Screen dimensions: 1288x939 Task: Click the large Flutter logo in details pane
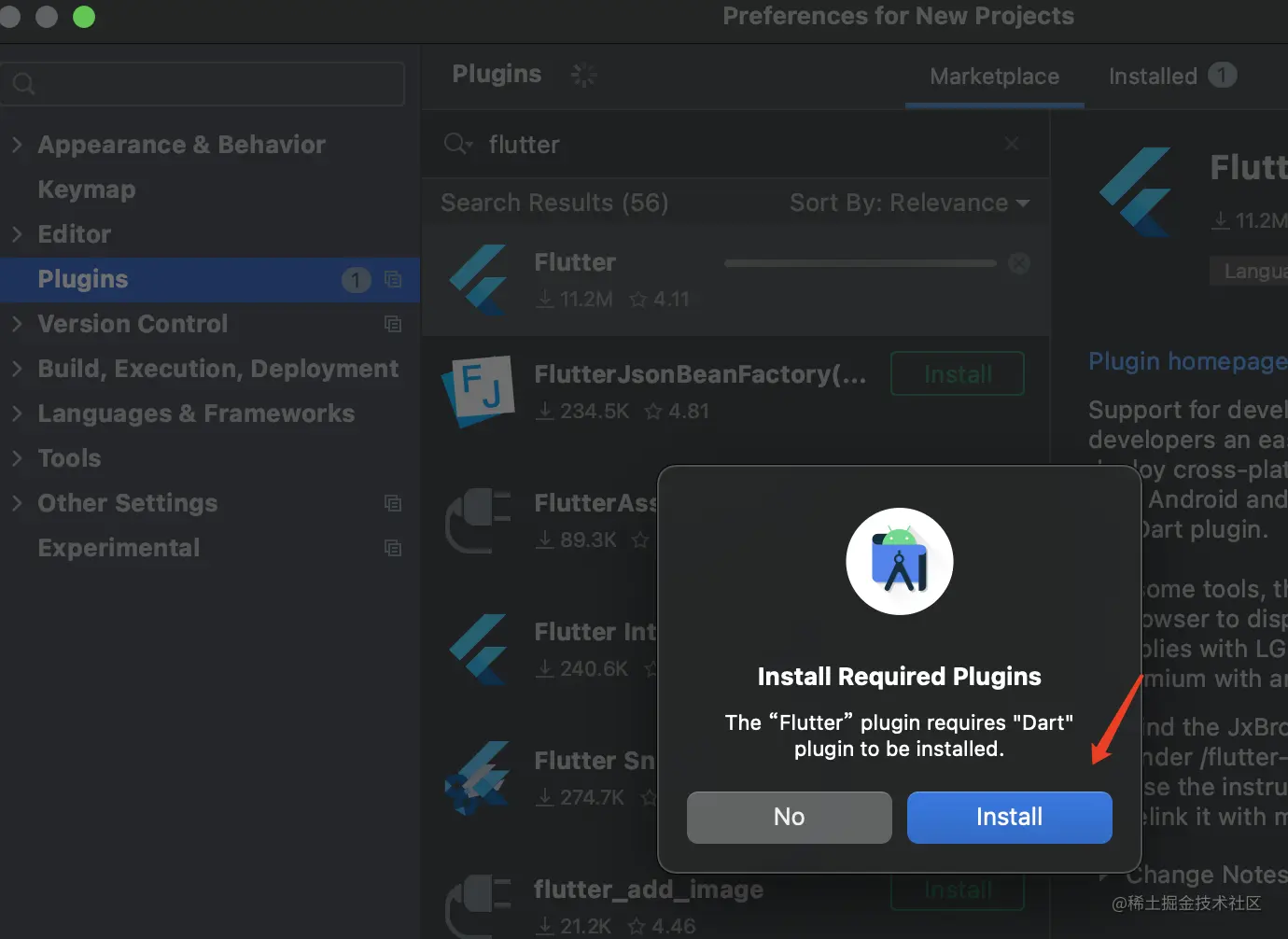(1136, 191)
